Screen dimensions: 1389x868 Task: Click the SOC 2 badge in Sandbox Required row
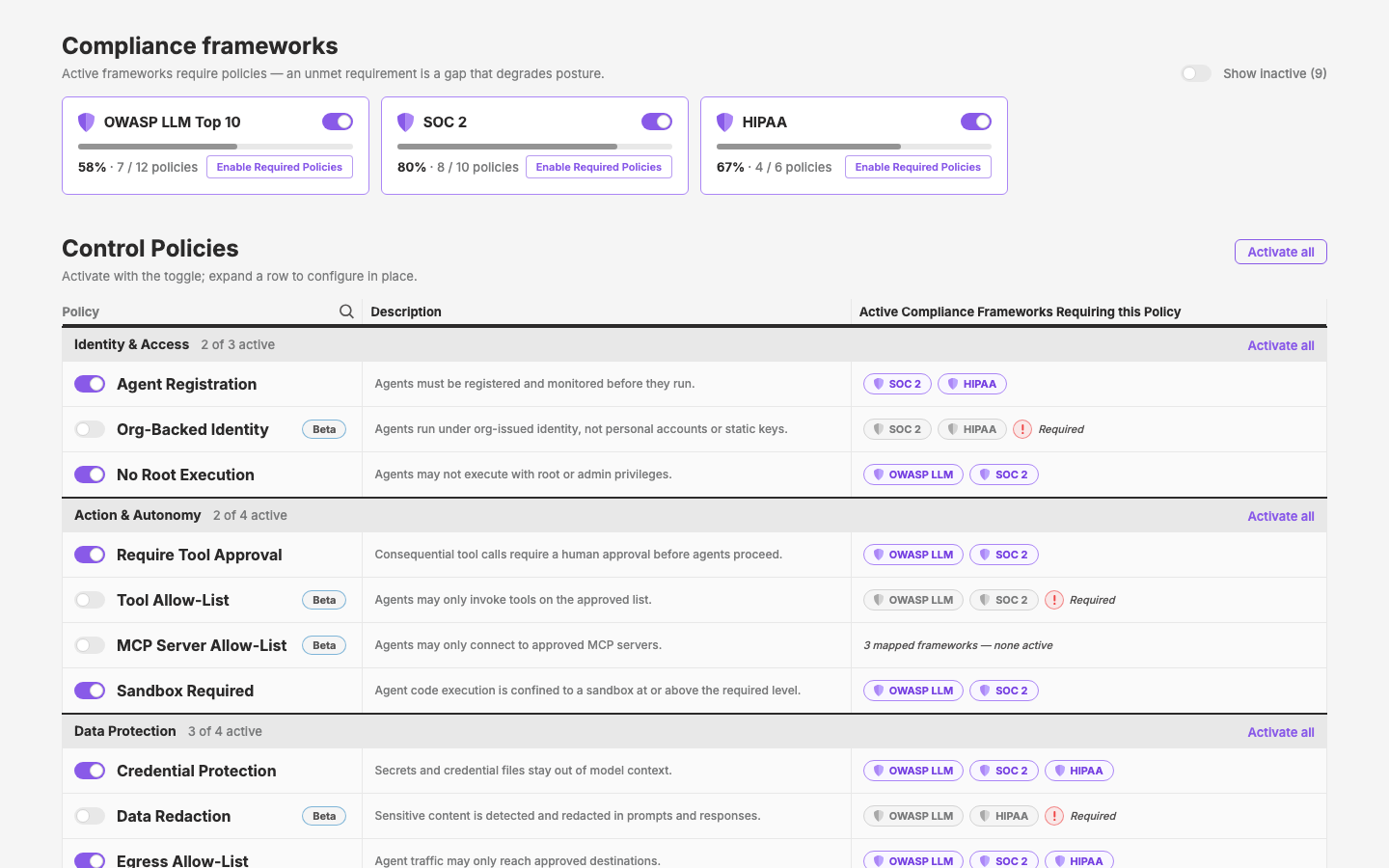tap(1004, 691)
